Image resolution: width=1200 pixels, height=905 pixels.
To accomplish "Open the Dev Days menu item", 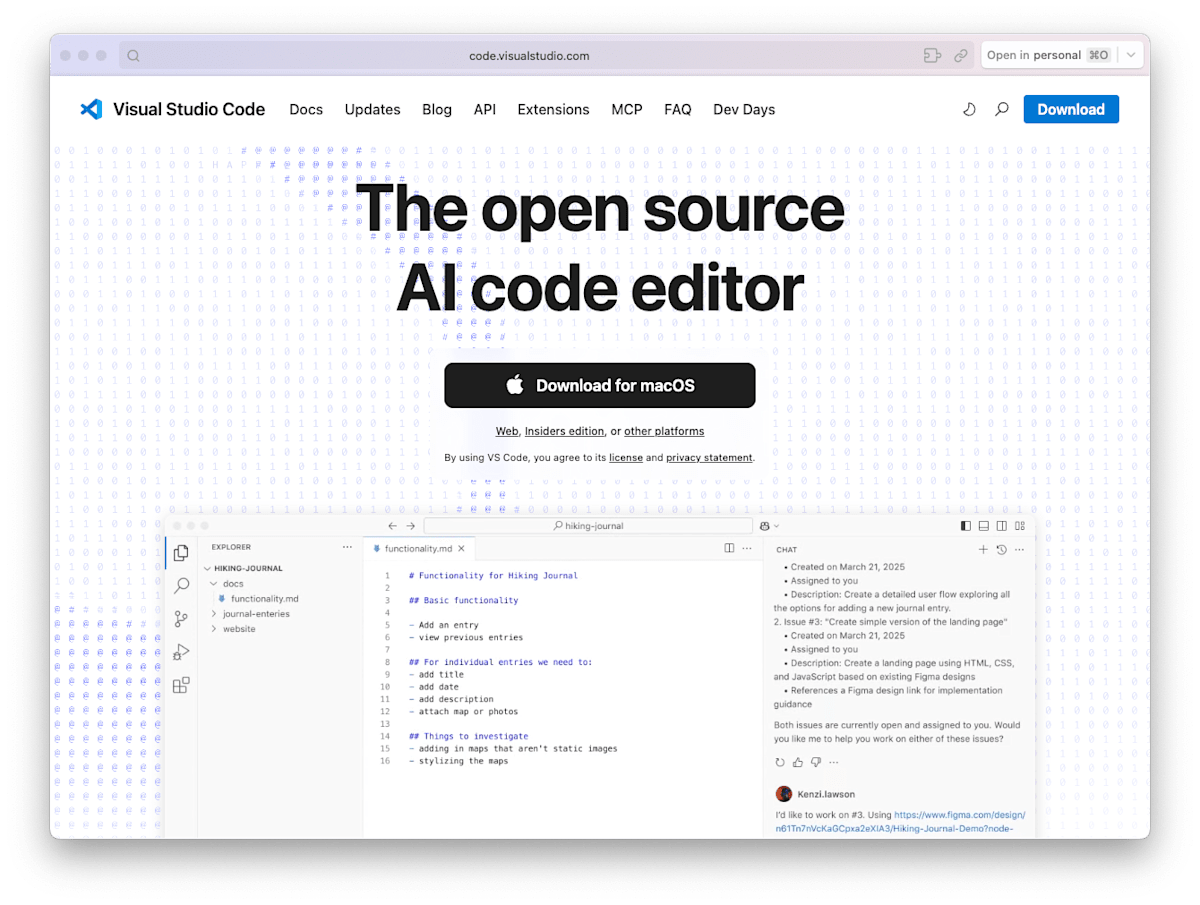I will click(x=744, y=110).
